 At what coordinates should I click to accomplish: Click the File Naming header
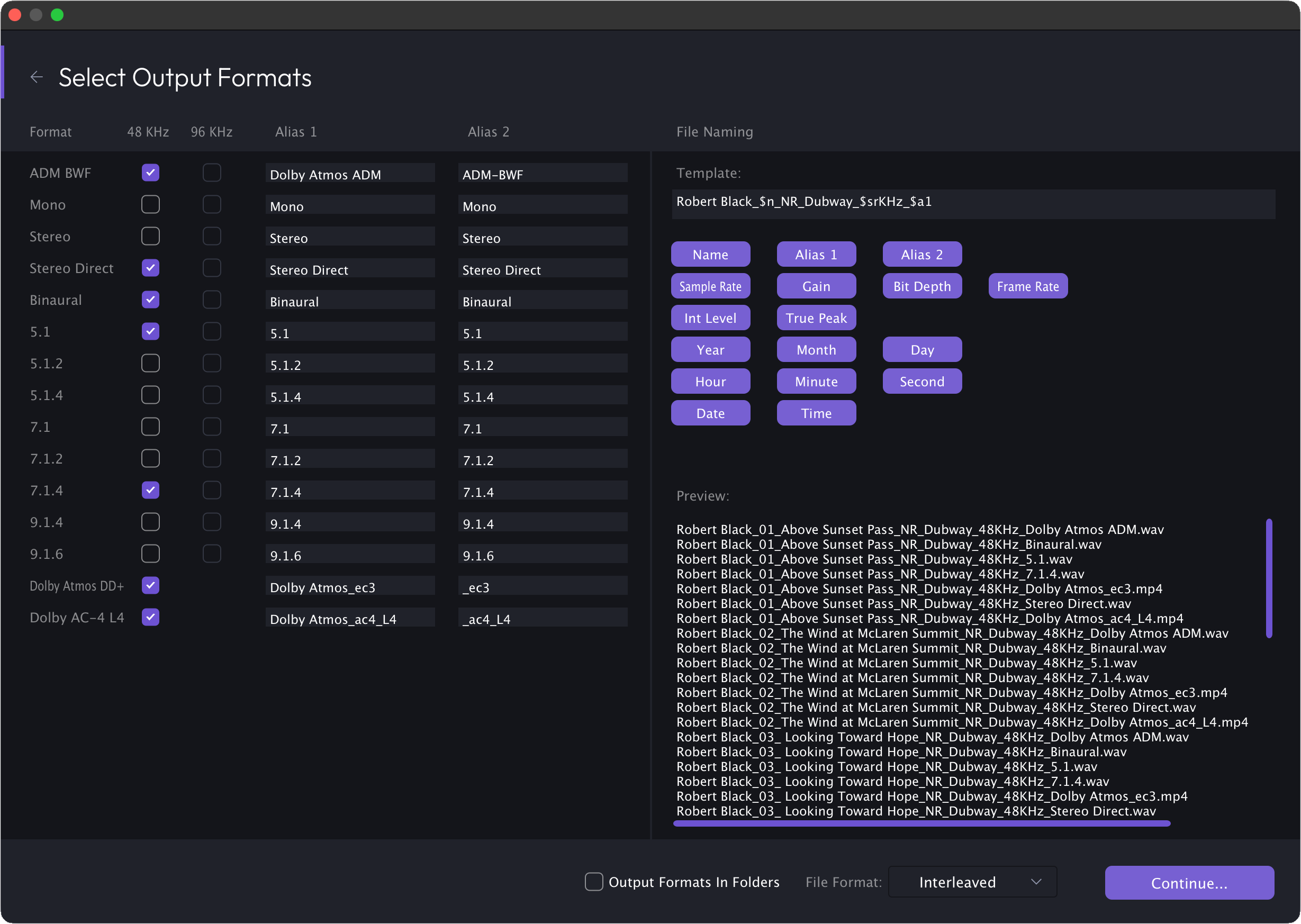pos(714,132)
